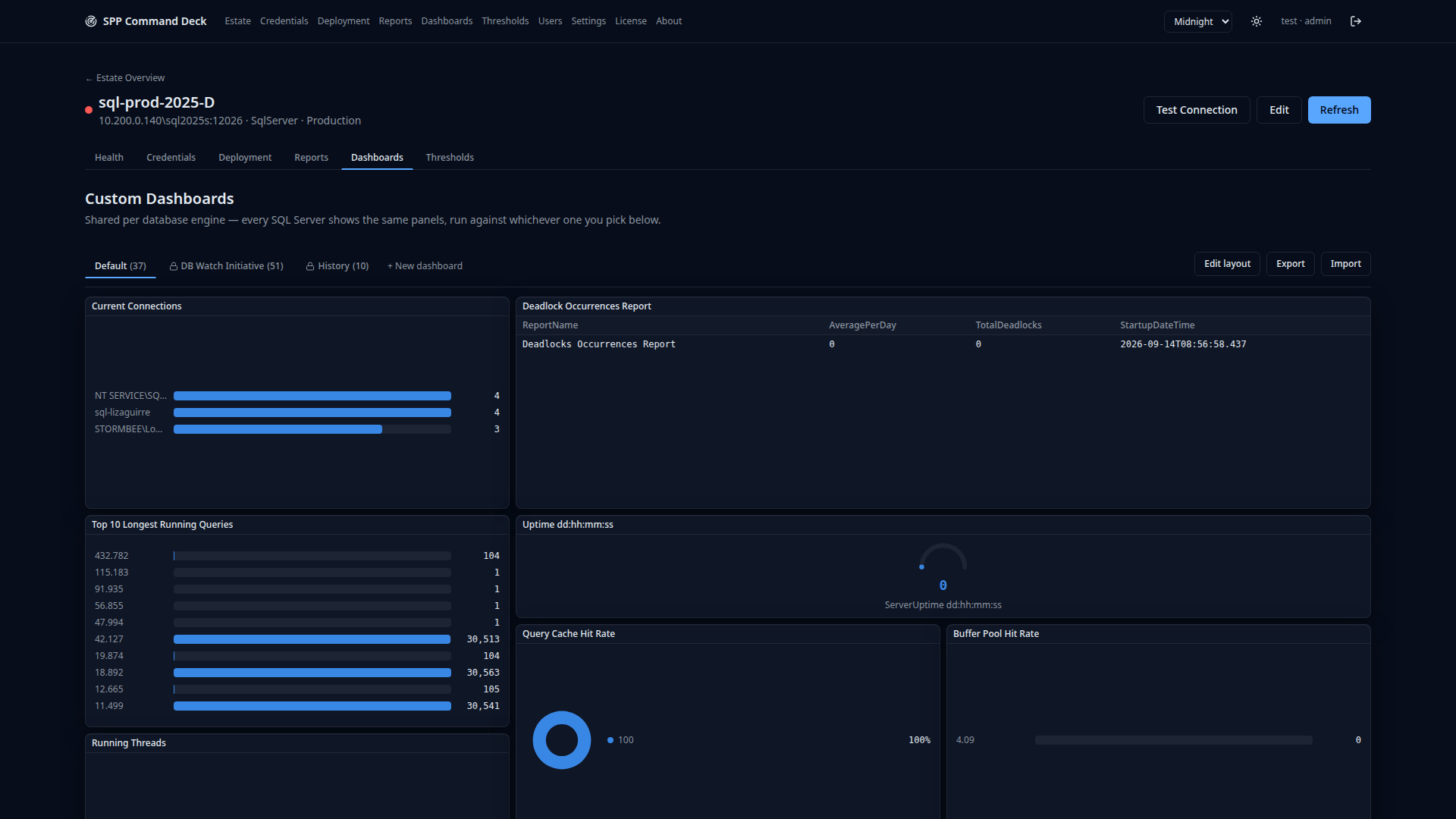Switch to the server Credentials tab
Screen dimensions: 1456x819
click(171, 158)
